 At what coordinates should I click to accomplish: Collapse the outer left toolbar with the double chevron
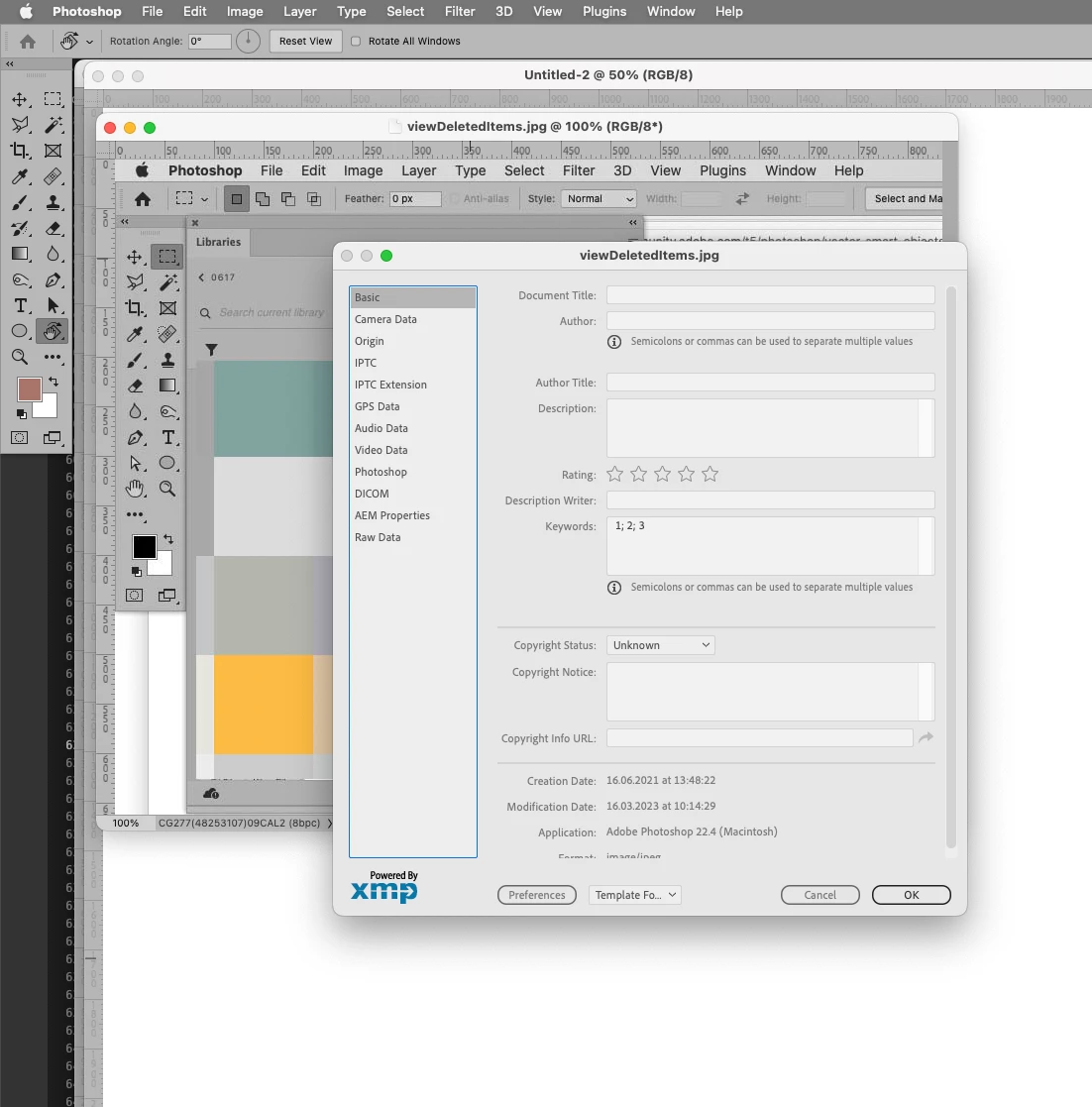(x=10, y=64)
